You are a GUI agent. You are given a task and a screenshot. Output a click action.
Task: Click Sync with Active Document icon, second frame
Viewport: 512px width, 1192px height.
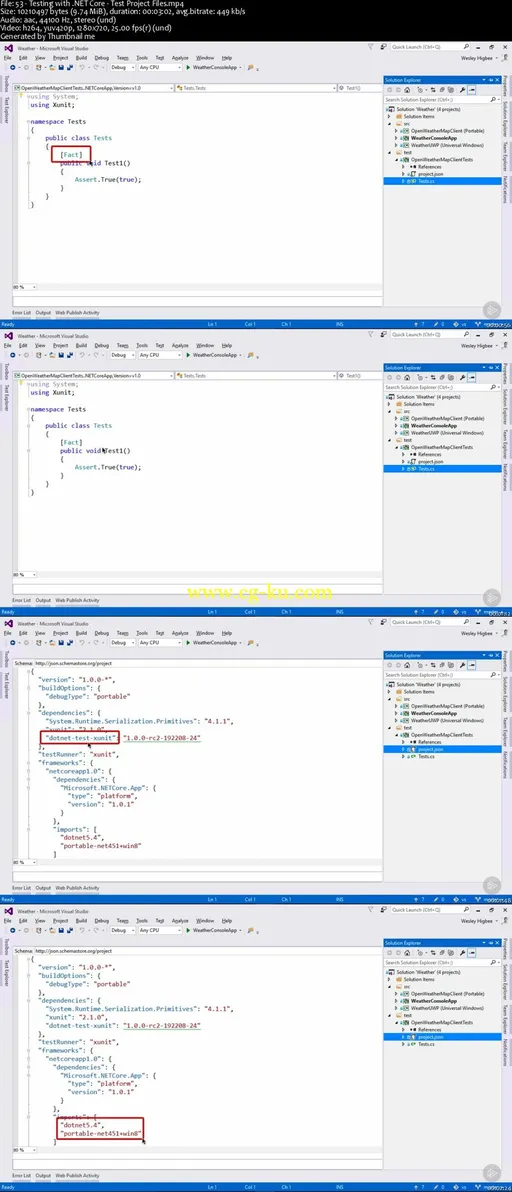pos(433,377)
